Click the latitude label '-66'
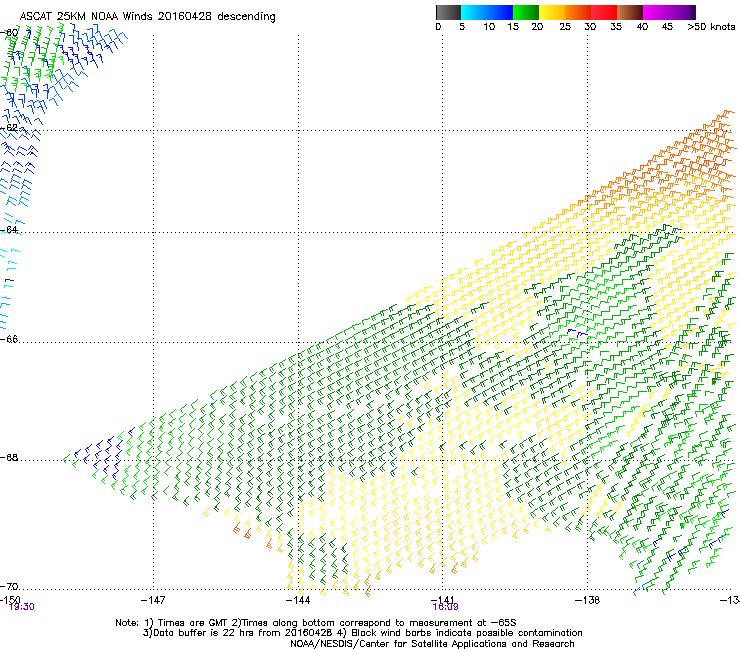 pos(9,339)
